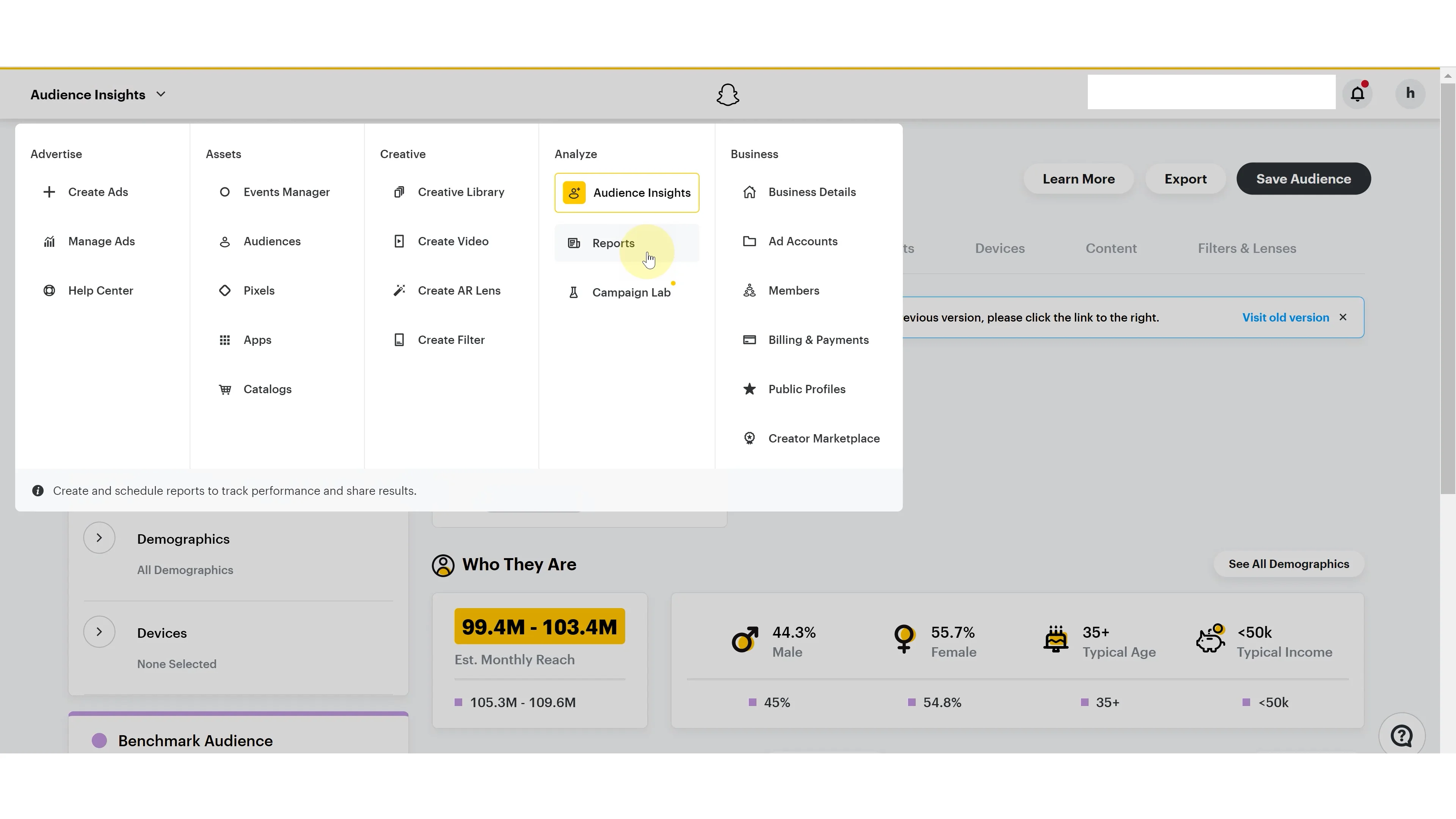Switch to the Content tab
1456x819 pixels.
(x=1111, y=248)
